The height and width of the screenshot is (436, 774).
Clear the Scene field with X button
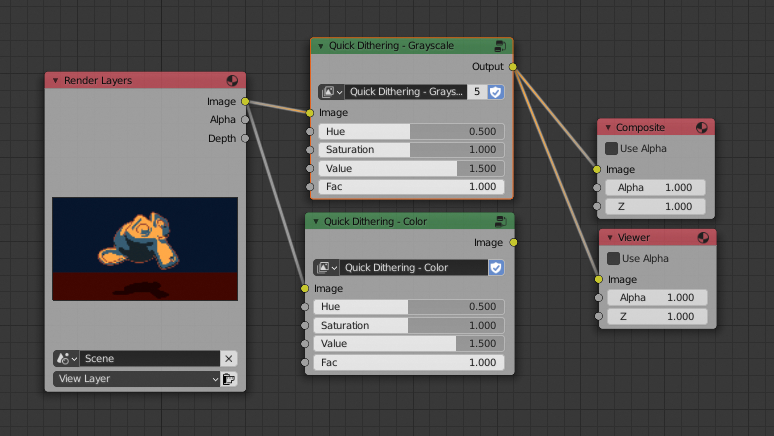pos(229,358)
